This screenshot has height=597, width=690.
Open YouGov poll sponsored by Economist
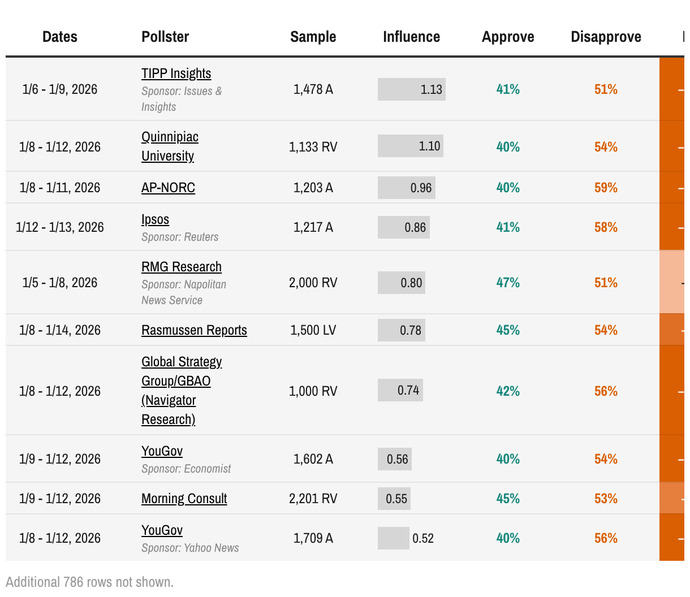point(162,451)
